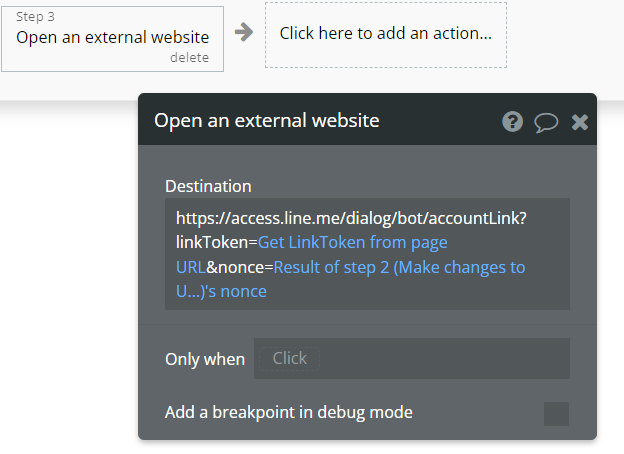
Task: Click here to add an action box
Action: pos(386,35)
